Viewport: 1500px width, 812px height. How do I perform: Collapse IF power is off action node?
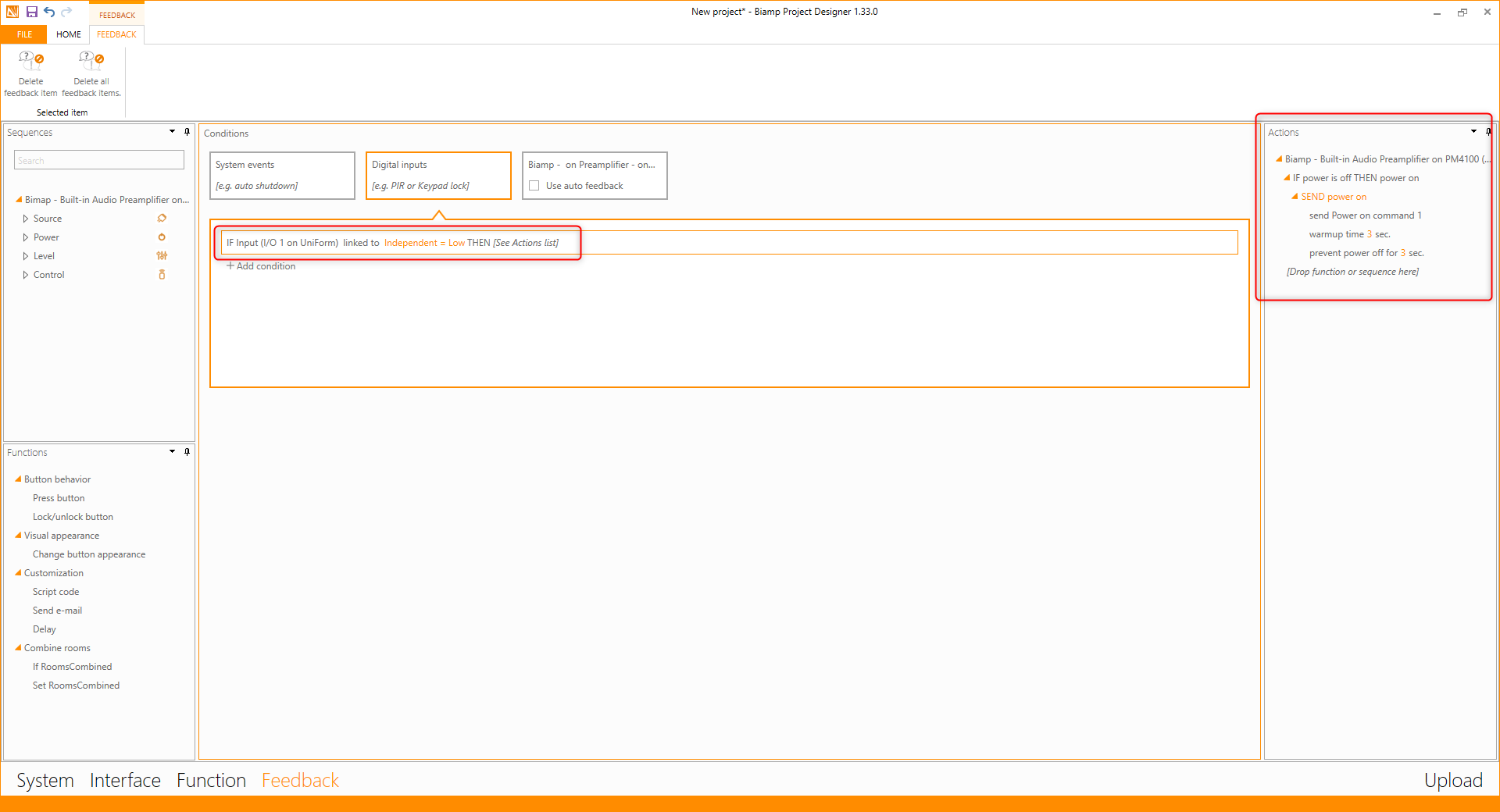(x=1287, y=178)
